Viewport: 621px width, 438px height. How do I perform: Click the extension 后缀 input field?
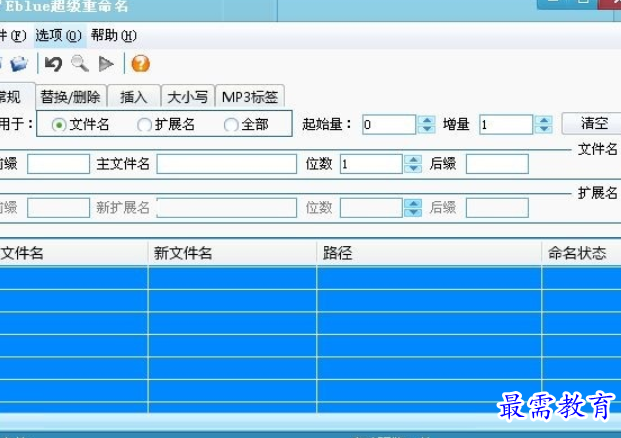(x=497, y=208)
